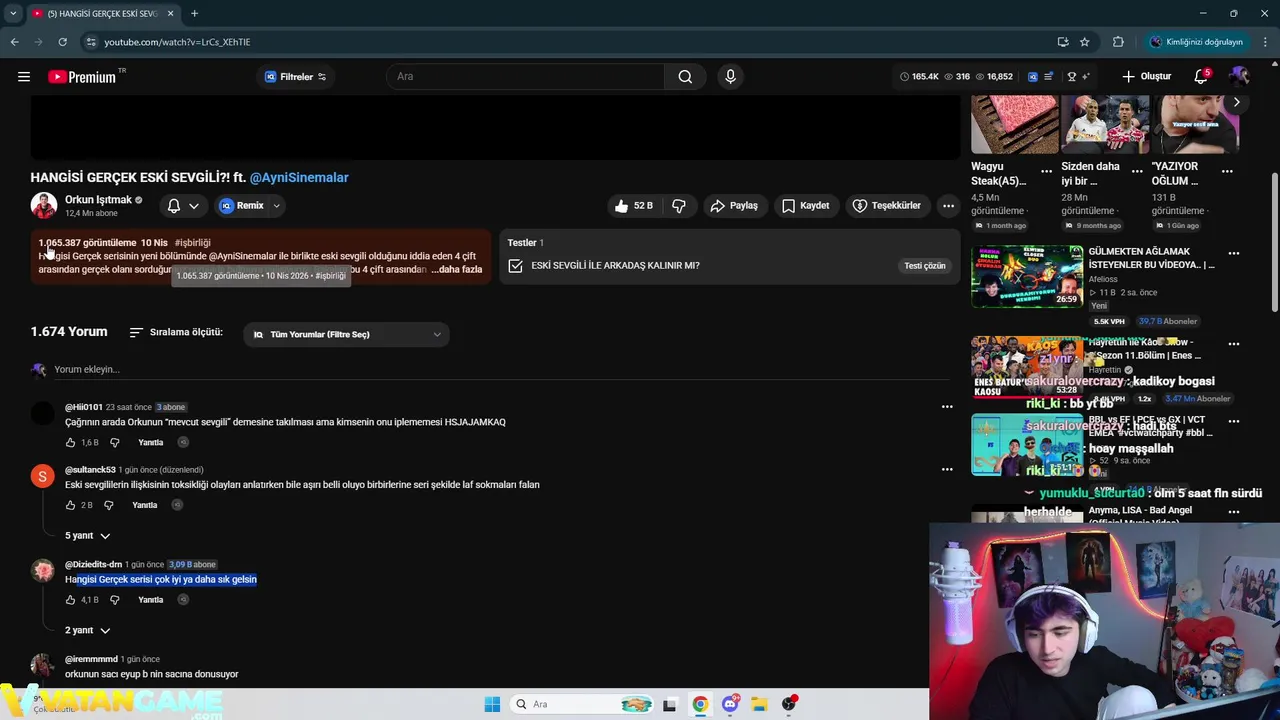Expand the 5 yanıt replies
The width and height of the screenshot is (1280, 720).
(88, 536)
